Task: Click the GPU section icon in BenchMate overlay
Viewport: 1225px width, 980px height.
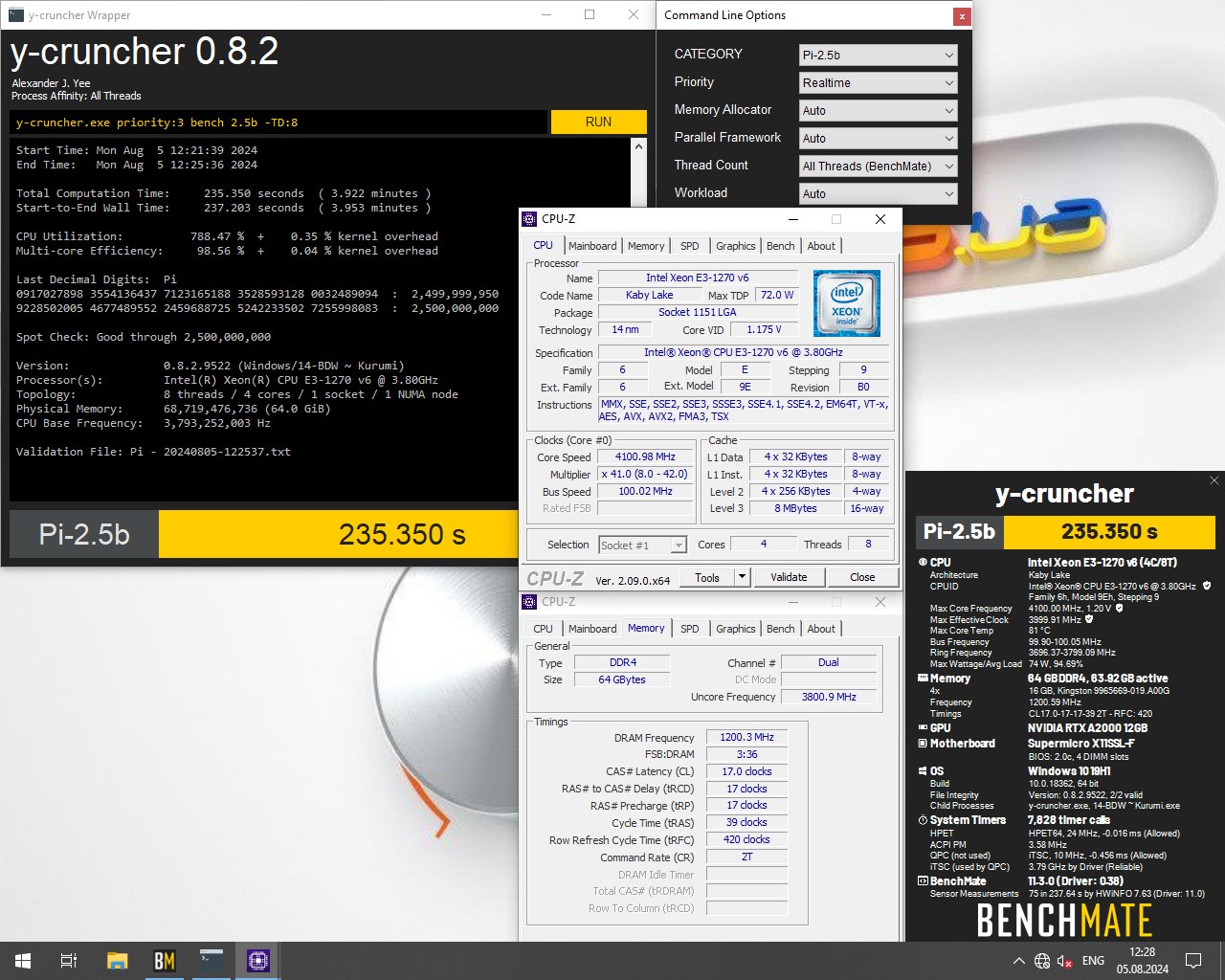Action: 923,728
